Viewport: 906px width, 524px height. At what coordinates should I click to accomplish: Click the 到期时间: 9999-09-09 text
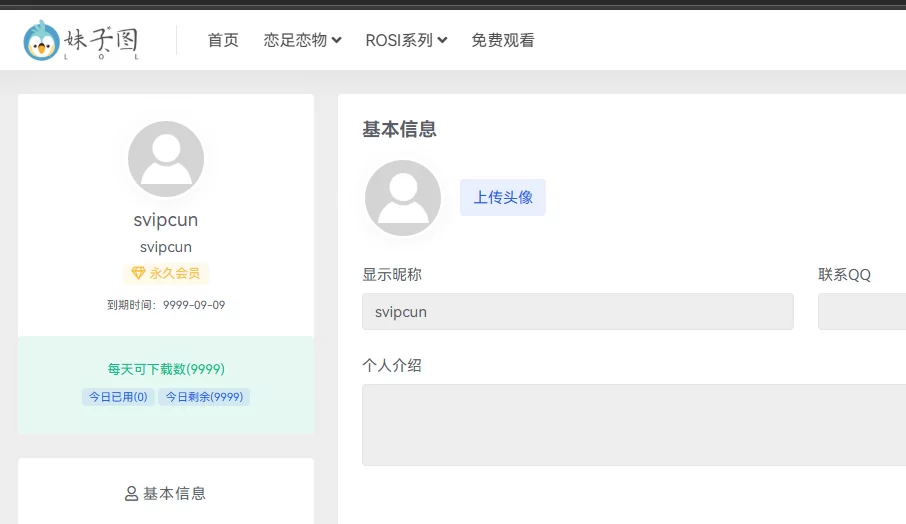tap(166, 305)
